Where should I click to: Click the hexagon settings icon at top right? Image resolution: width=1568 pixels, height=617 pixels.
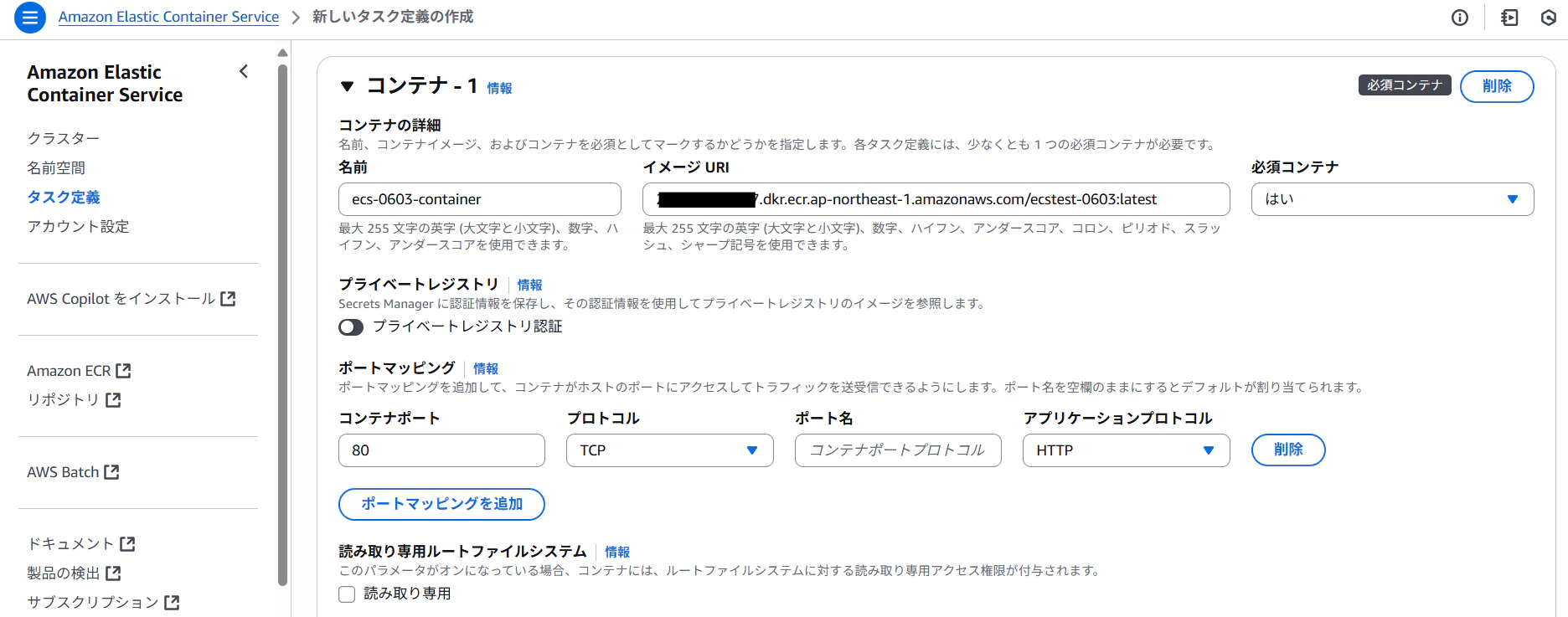pos(1549,18)
